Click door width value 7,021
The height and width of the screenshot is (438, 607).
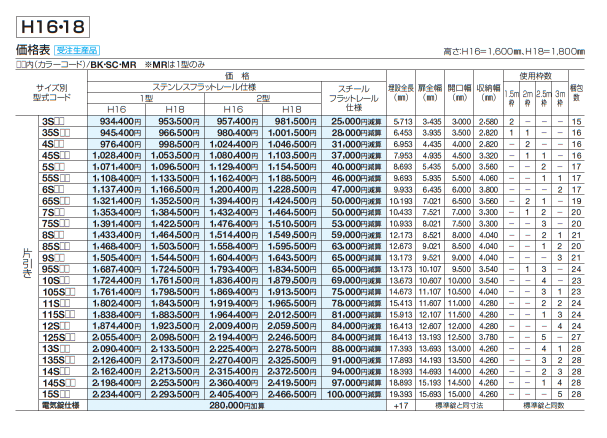point(432,201)
